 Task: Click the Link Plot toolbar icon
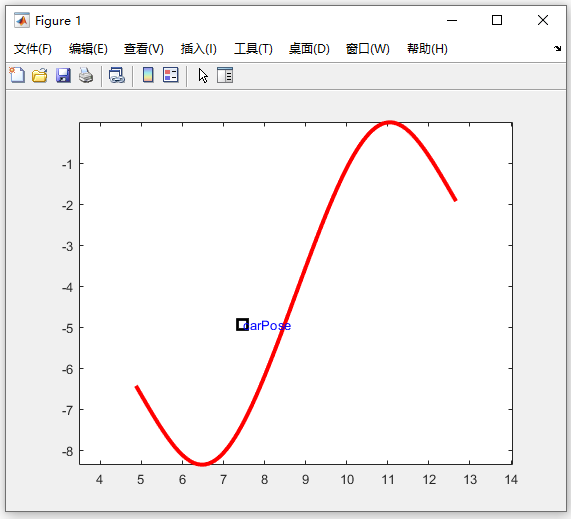pos(117,75)
